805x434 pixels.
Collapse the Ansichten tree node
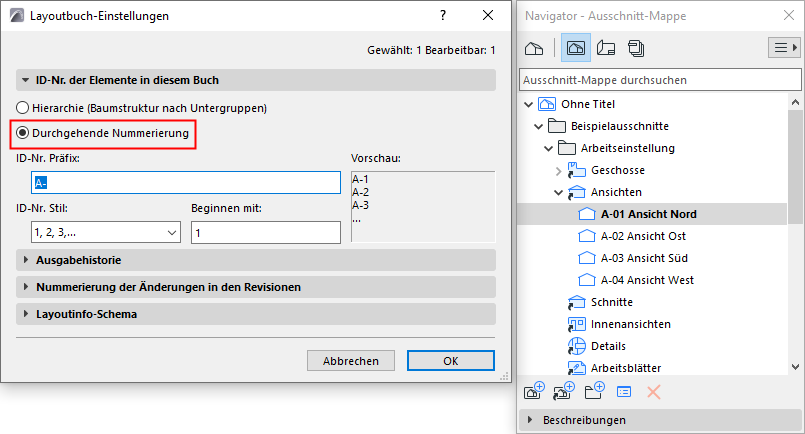[558, 192]
